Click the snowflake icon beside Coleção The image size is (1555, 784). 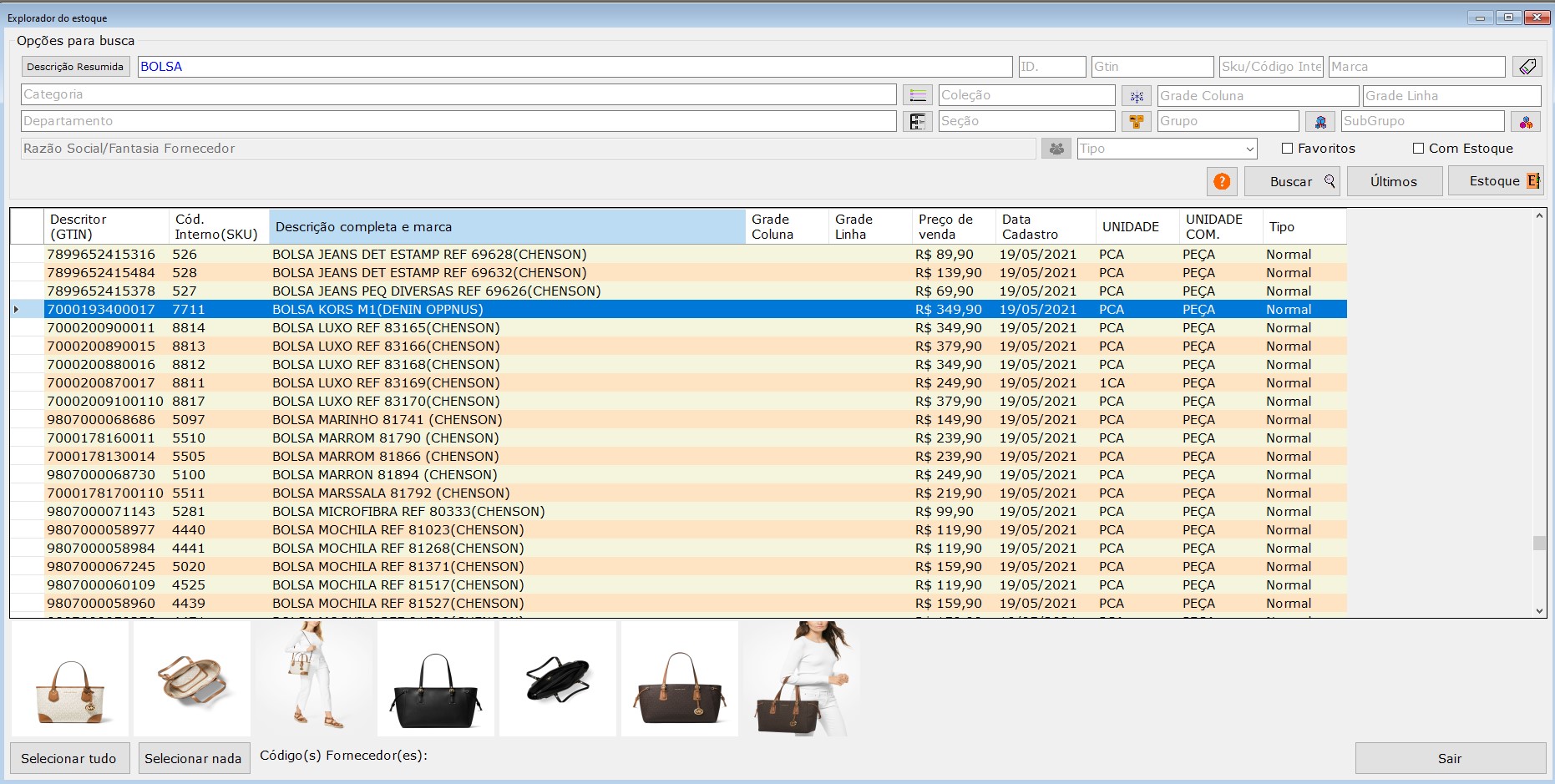pos(1136,96)
